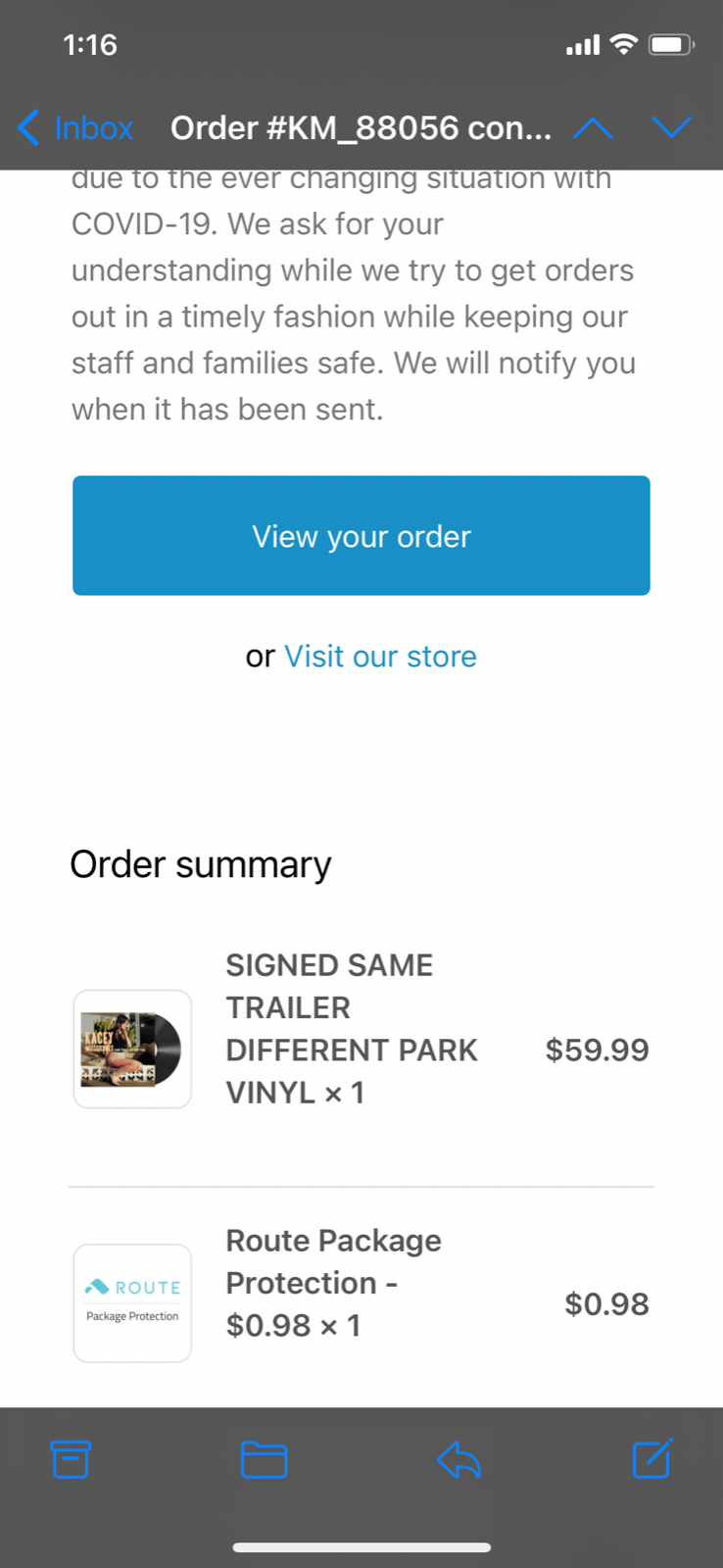Move this email to a folder

pos(265,1459)
